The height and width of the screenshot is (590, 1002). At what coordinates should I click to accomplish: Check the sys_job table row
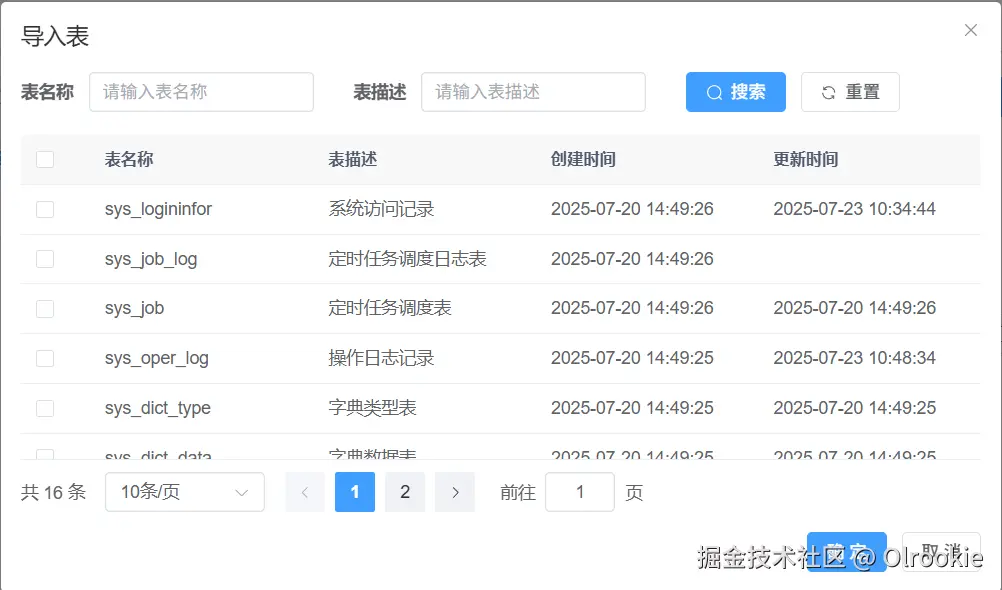[x=44, y=308]
